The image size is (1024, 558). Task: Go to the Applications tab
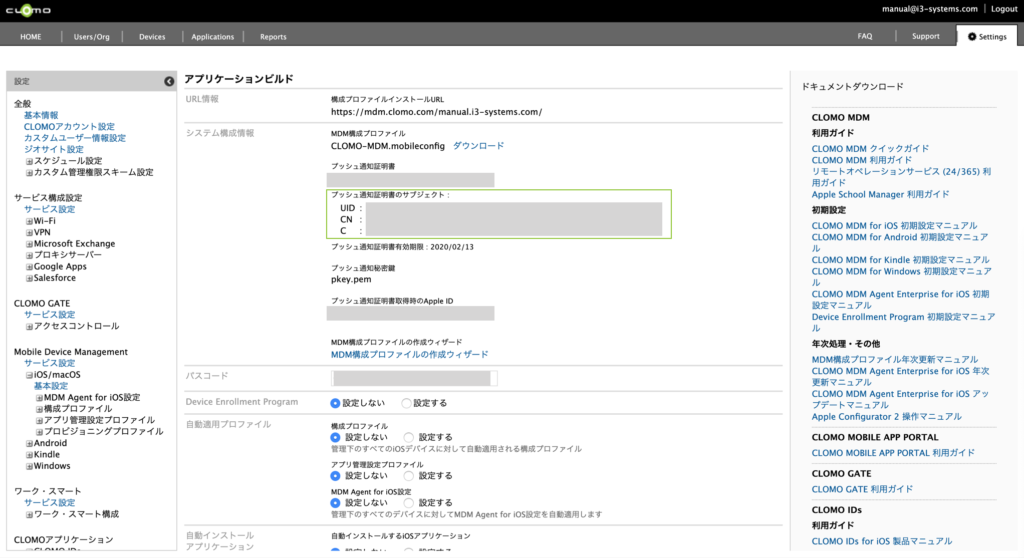212,37
